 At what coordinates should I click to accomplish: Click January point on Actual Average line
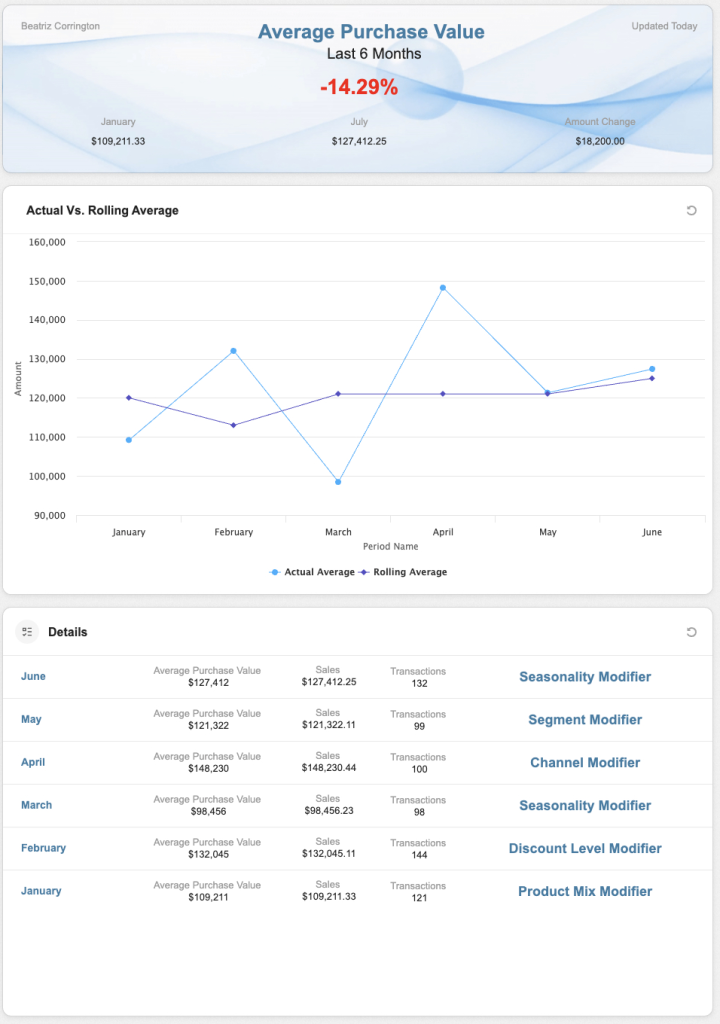coord(129,440)
